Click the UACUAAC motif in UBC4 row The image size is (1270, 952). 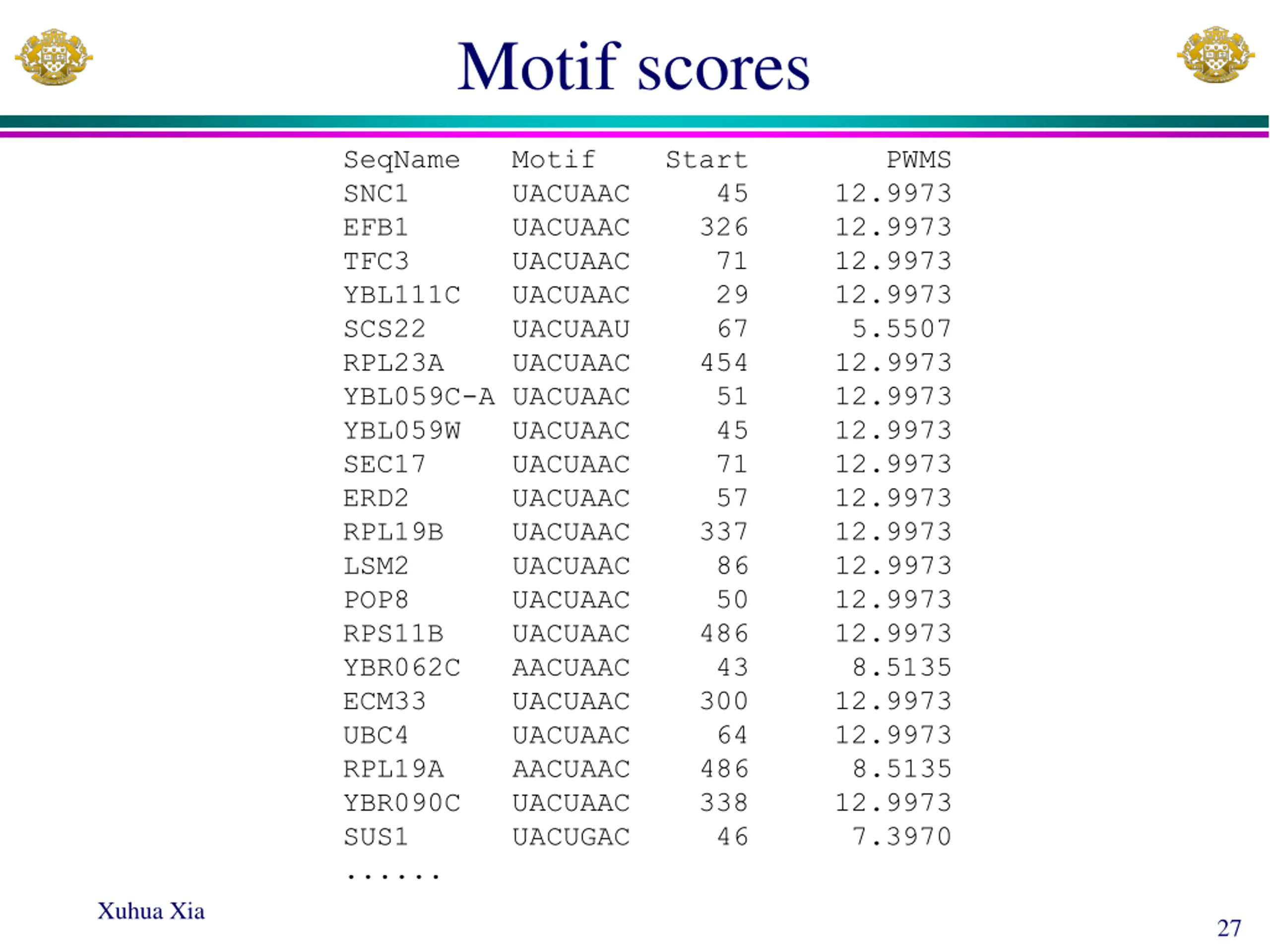(x=571, y=735)
